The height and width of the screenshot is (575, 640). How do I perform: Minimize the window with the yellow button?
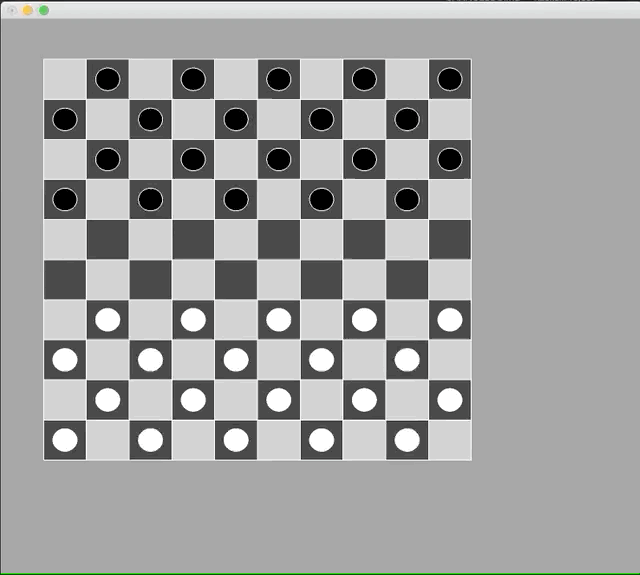28,10
